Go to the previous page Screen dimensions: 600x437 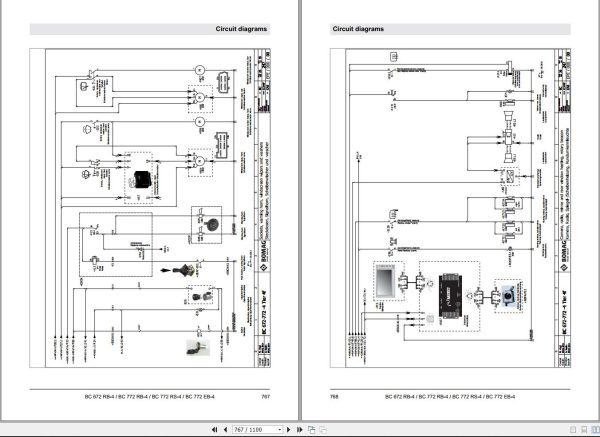pyautogui.click(x=225, y=430)
